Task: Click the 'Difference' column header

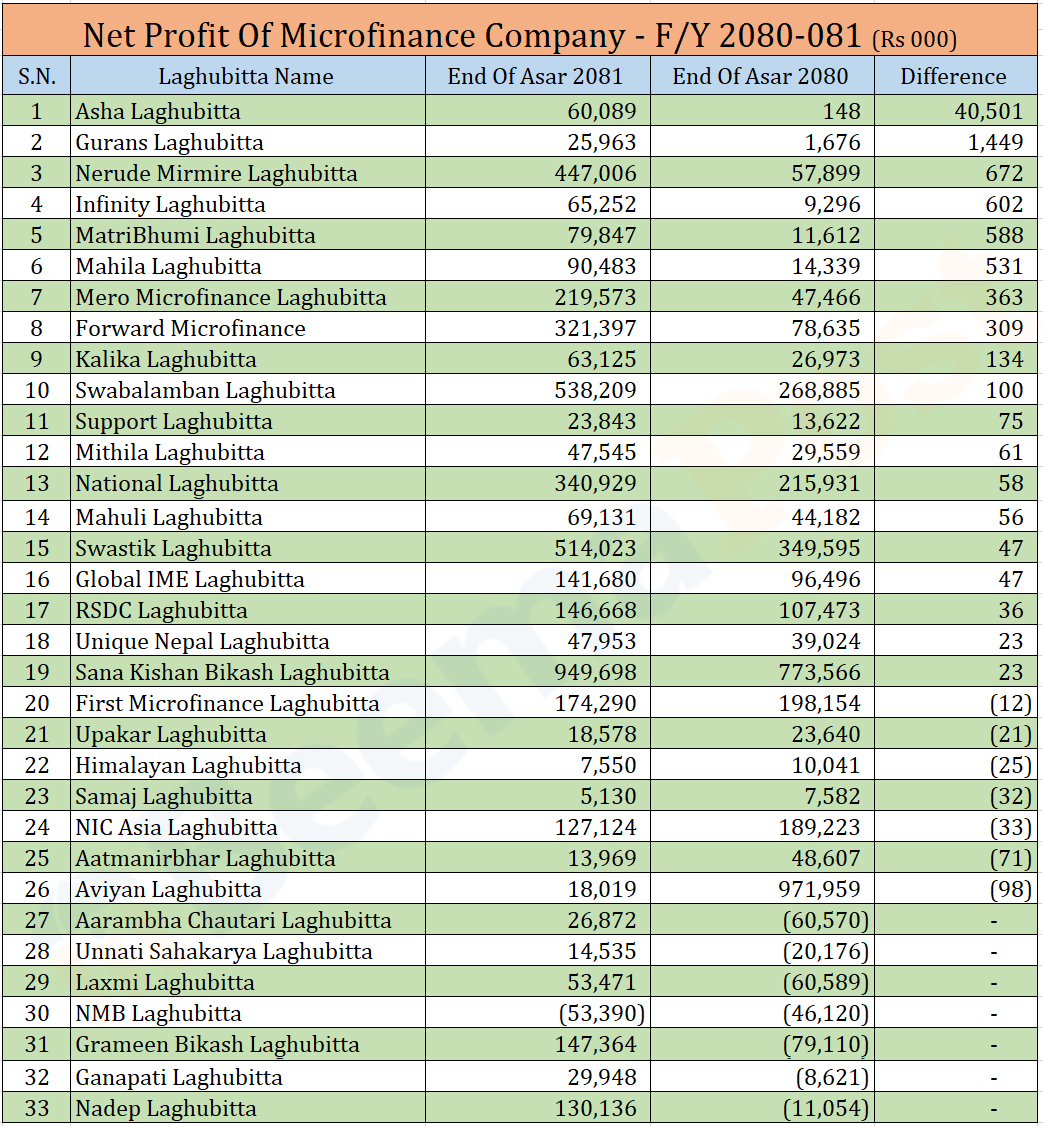Action: pos(953,77)
